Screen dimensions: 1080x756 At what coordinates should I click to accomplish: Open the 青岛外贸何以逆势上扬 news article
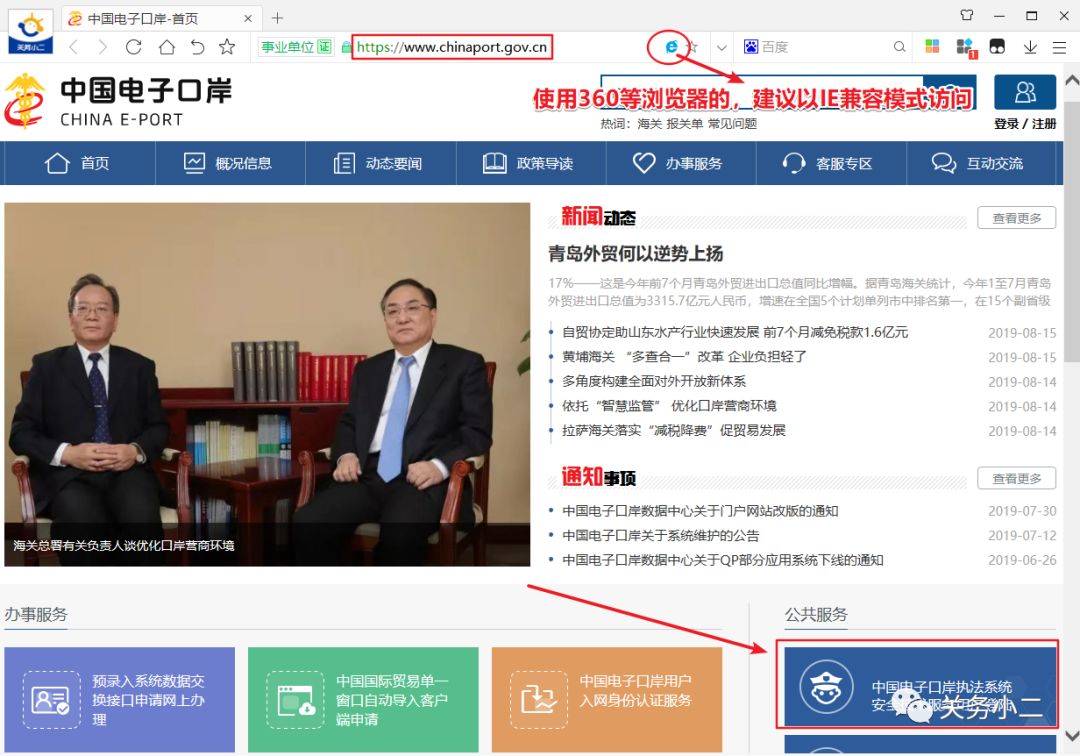pos(636,253)
